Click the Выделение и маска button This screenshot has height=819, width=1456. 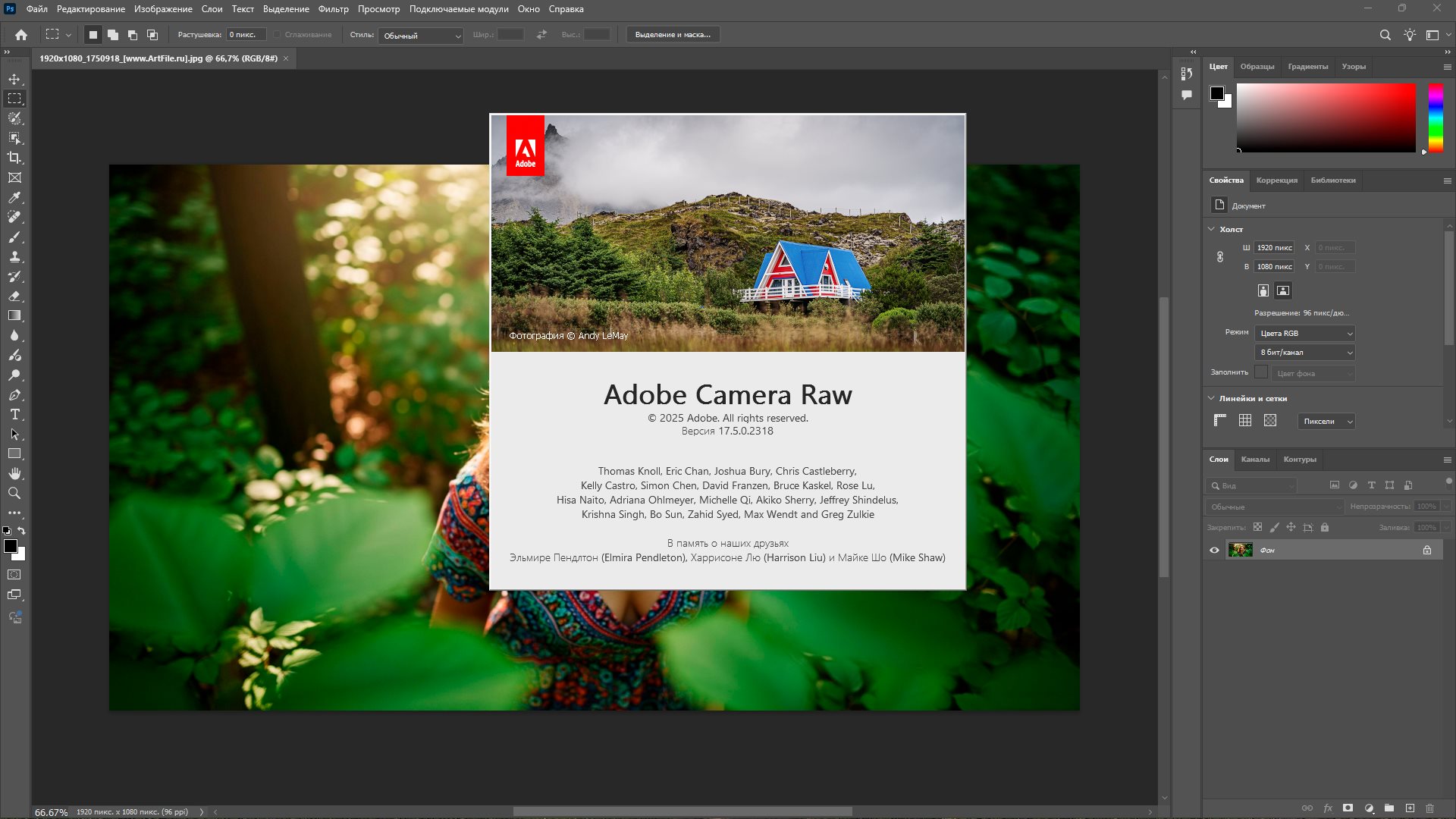tap(673, 35)
